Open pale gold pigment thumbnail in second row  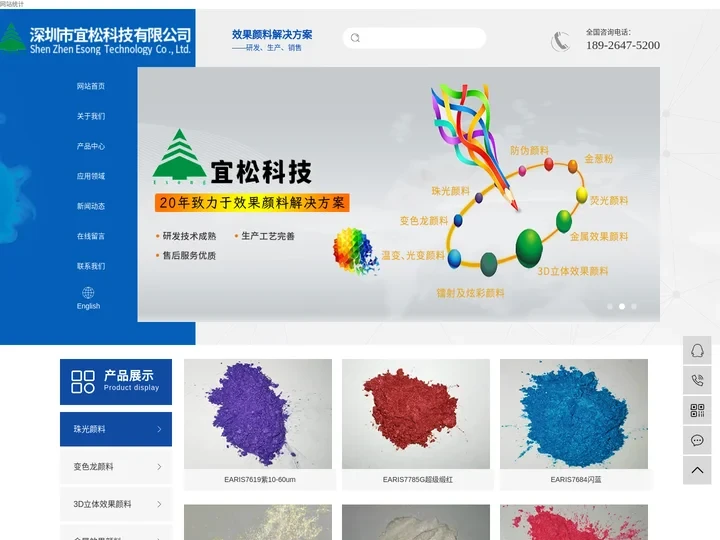point(258,523)
